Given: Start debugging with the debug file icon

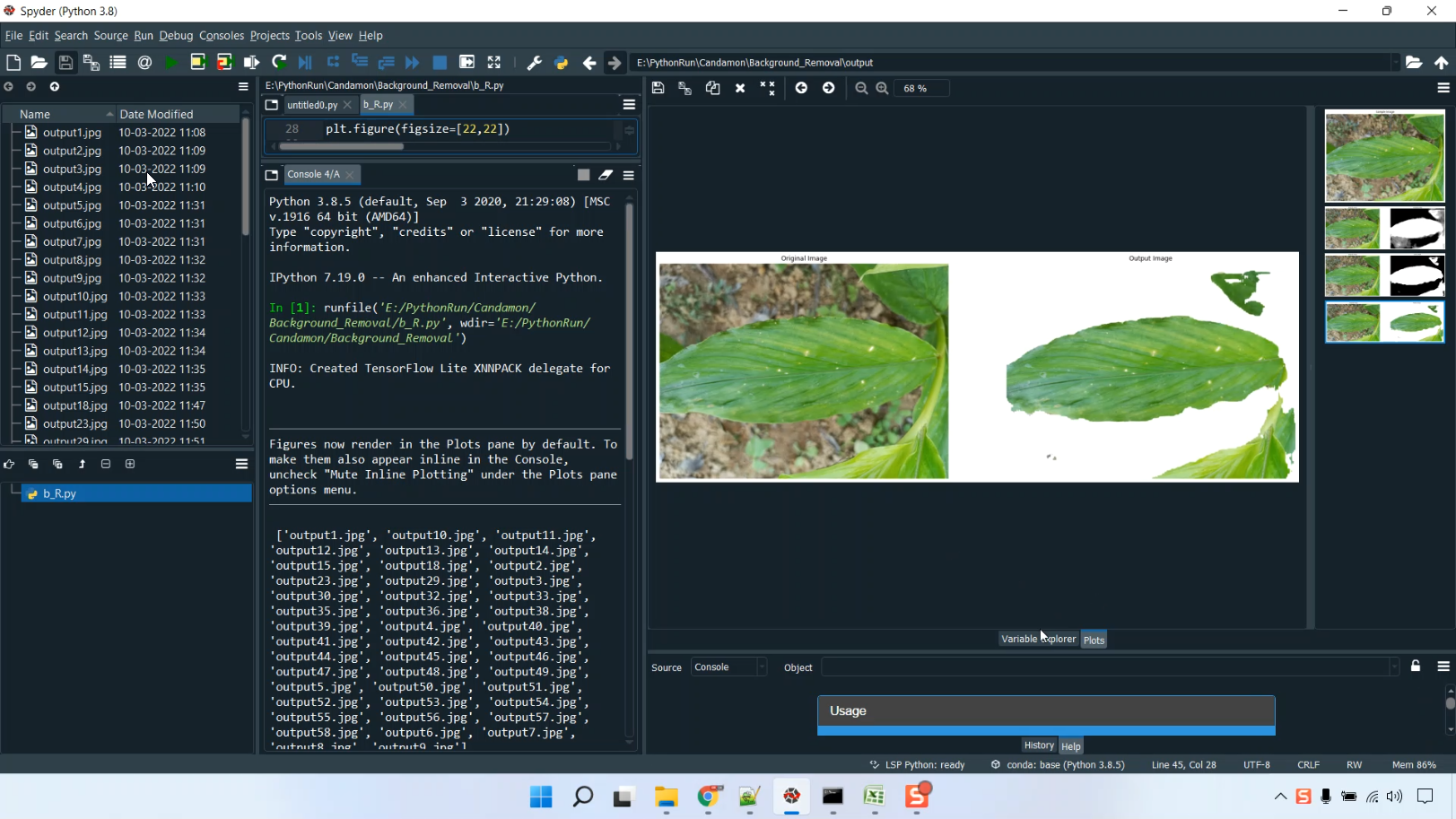Looking at the screenshot, I should coord(305,62).
